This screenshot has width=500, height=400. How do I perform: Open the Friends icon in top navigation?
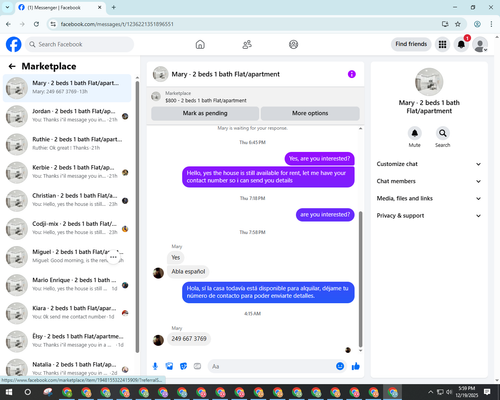247,44
